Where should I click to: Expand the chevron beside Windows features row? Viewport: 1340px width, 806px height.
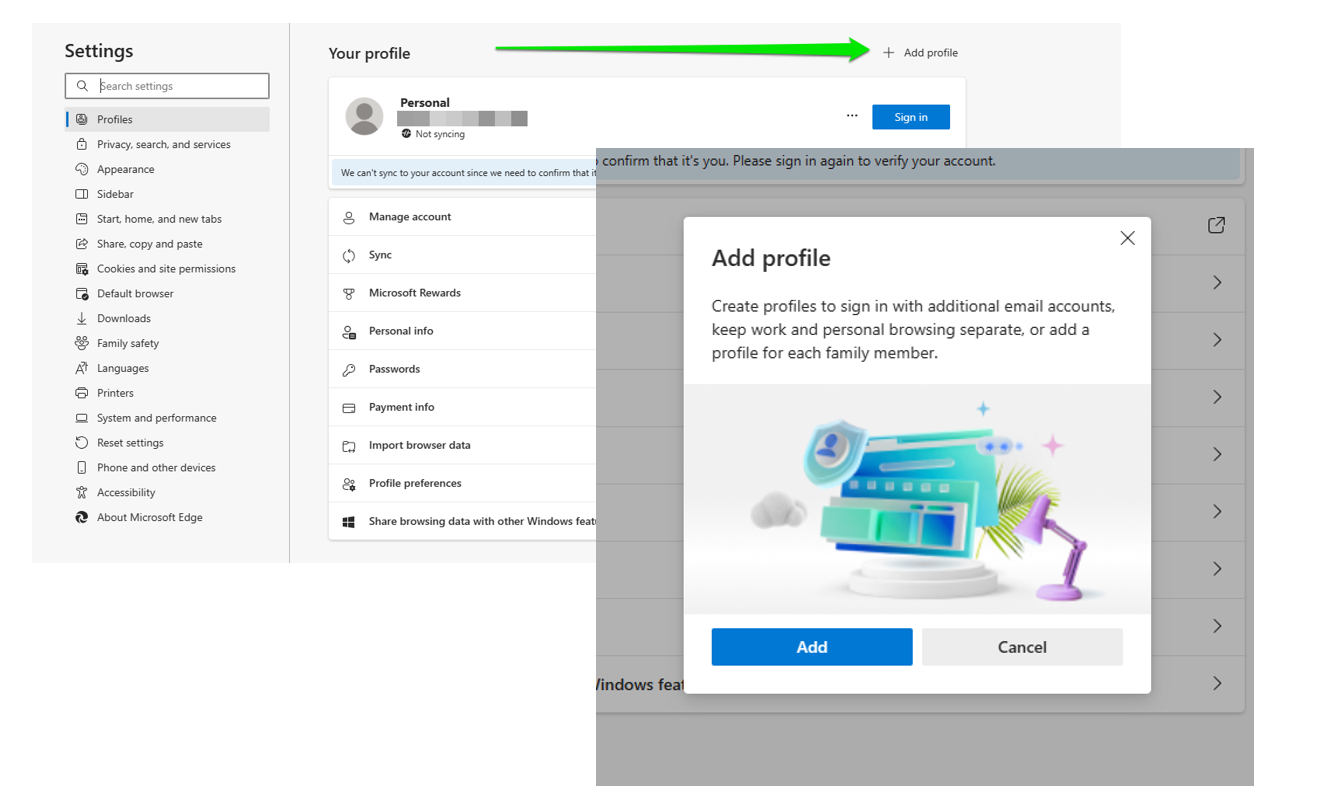[x=1217, y=684]
